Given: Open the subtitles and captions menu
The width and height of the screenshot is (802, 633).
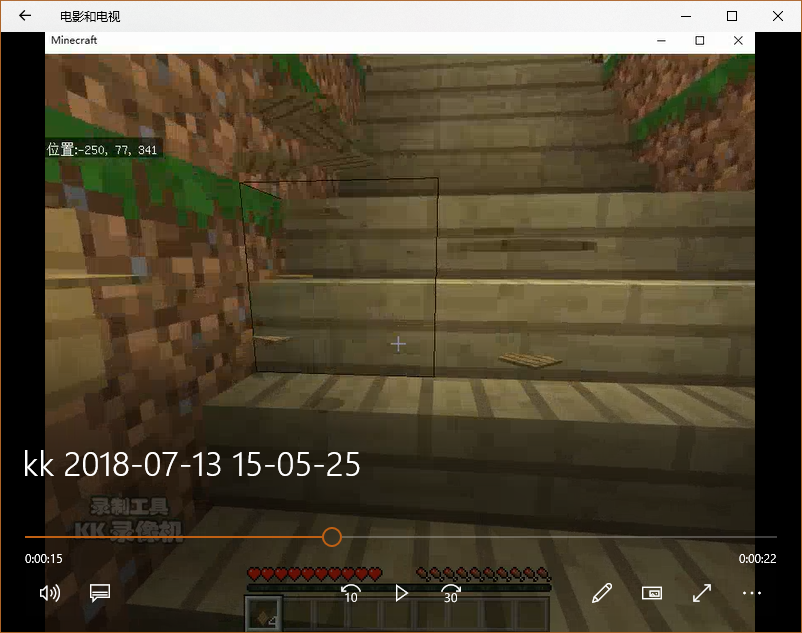Looking at the screenshot, I should [x=100, y=593].
